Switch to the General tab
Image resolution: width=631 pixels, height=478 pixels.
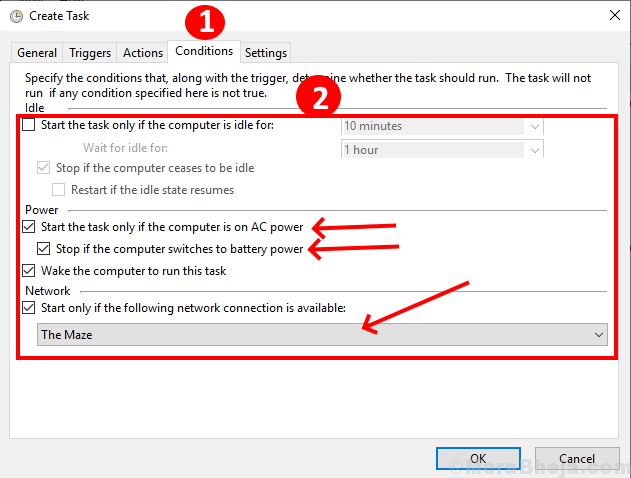(x=37, y=53)
